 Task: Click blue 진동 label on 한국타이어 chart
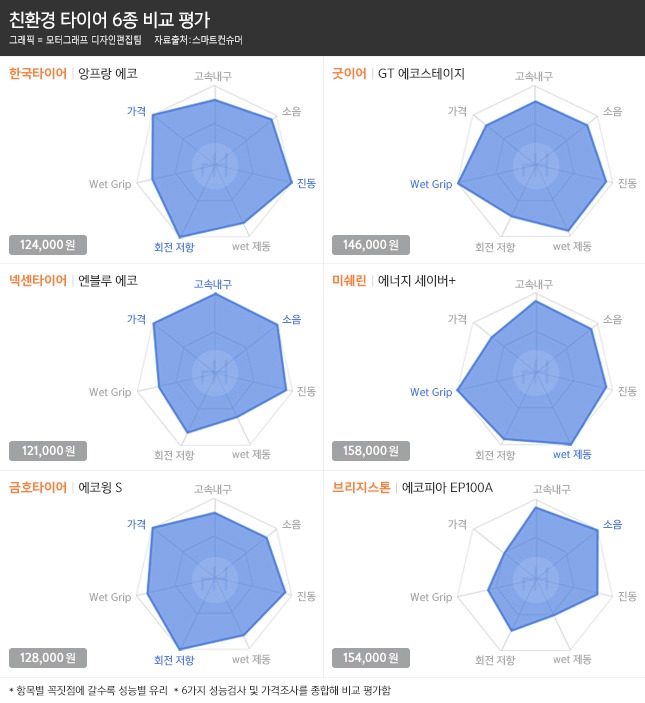(x=307, y=183)
